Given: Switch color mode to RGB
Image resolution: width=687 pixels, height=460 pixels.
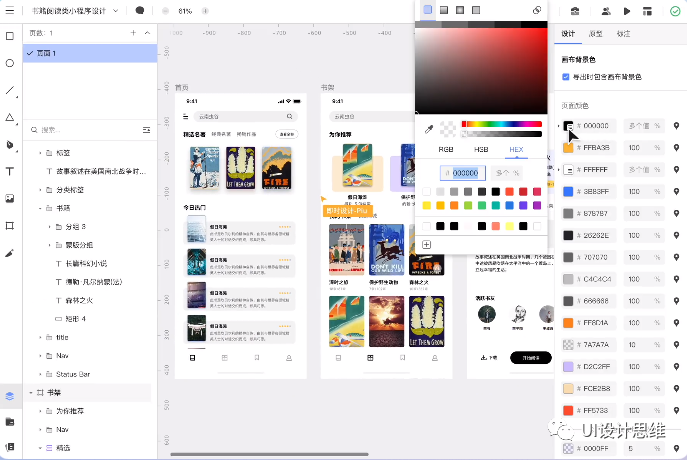Looking at the screenshot, I should (x=446, y=149).
